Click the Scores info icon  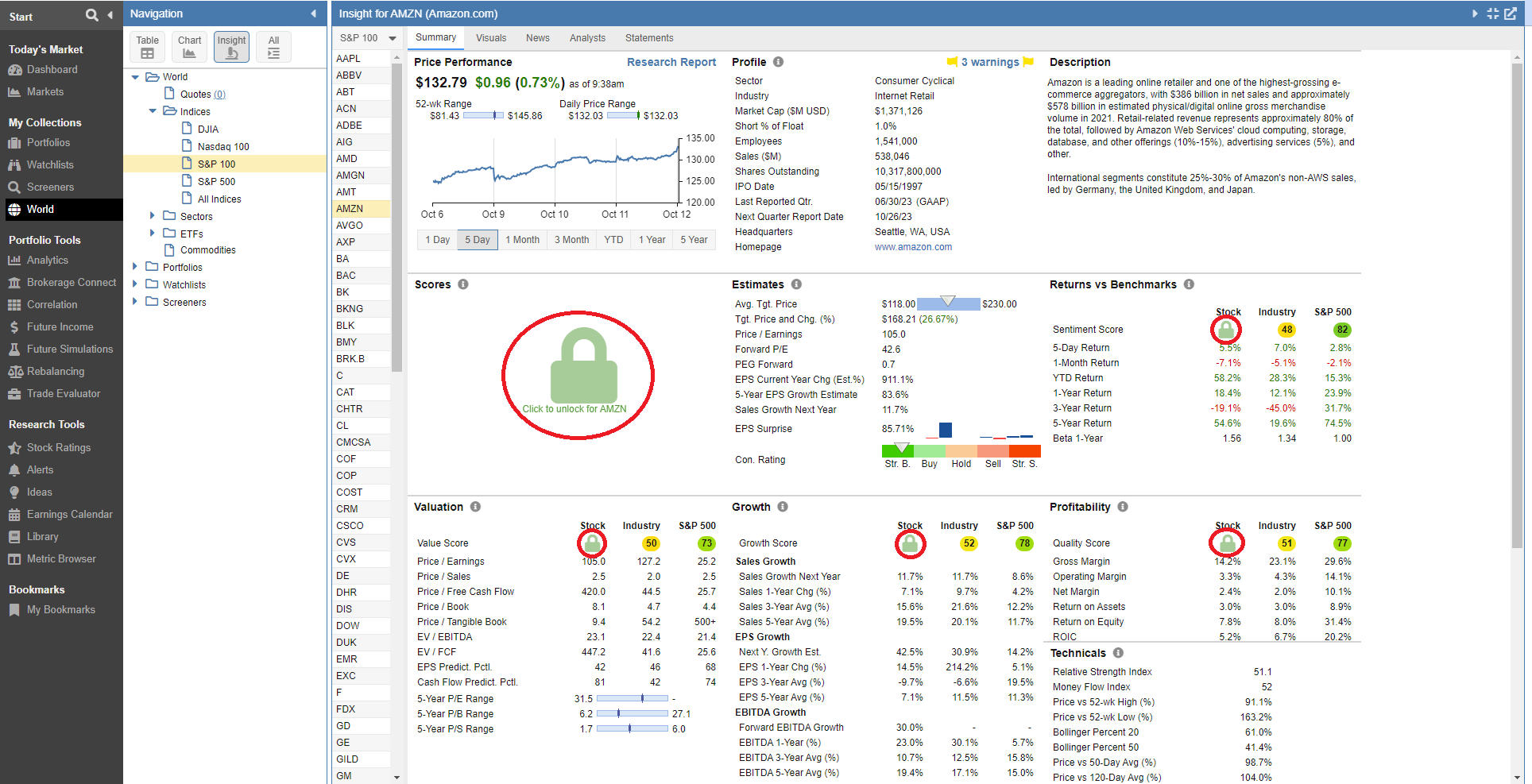462,284
